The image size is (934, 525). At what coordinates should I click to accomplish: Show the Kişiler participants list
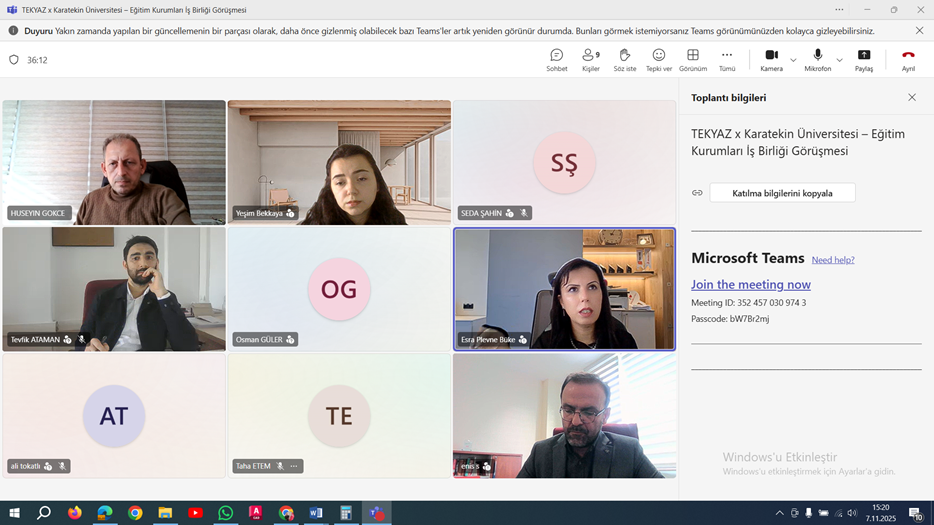[x=591, y=59]
